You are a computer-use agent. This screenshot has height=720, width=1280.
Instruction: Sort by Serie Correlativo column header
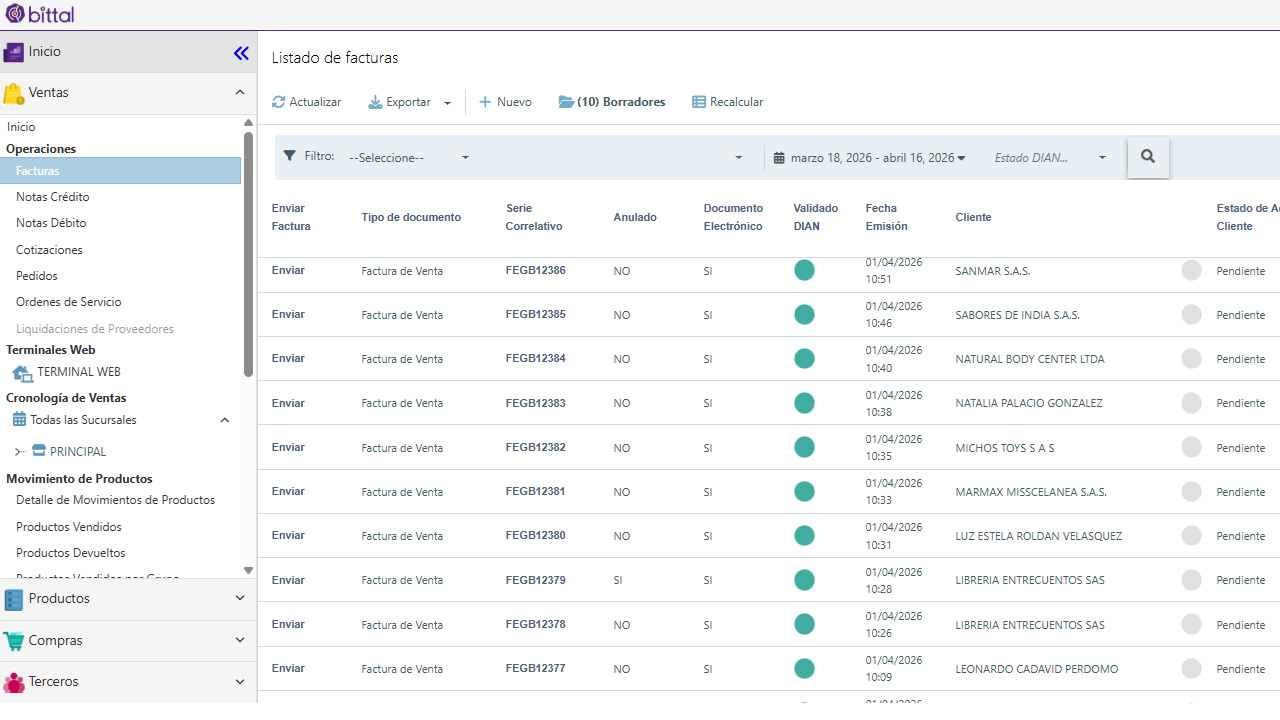[x=534, y=217]
